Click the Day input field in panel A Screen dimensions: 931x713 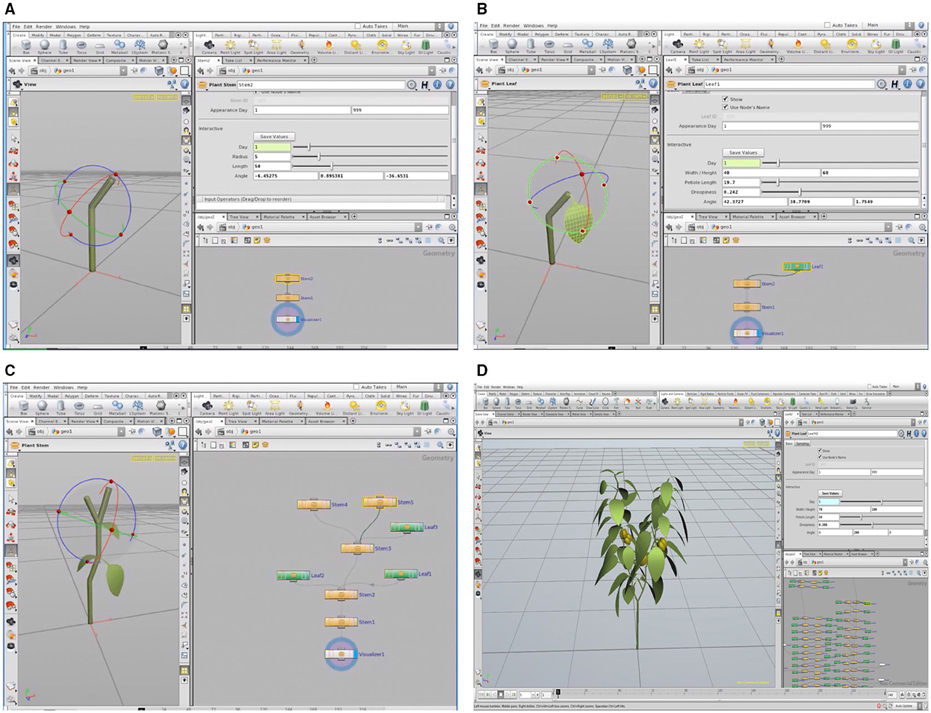pos(272,147)
